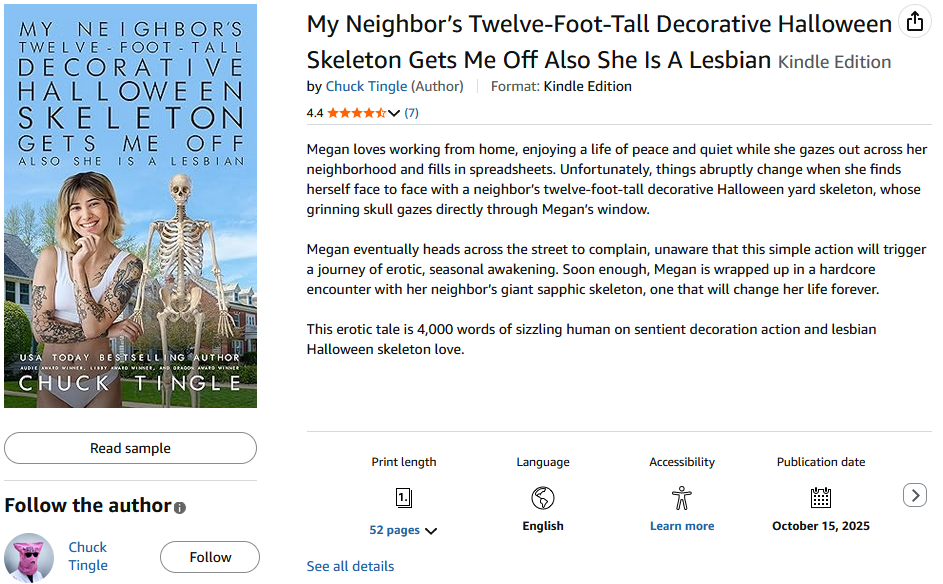Click the language globe icon
Image resolution: width=943 pixels, height=584 pixels.
click(x=543, y=498)
